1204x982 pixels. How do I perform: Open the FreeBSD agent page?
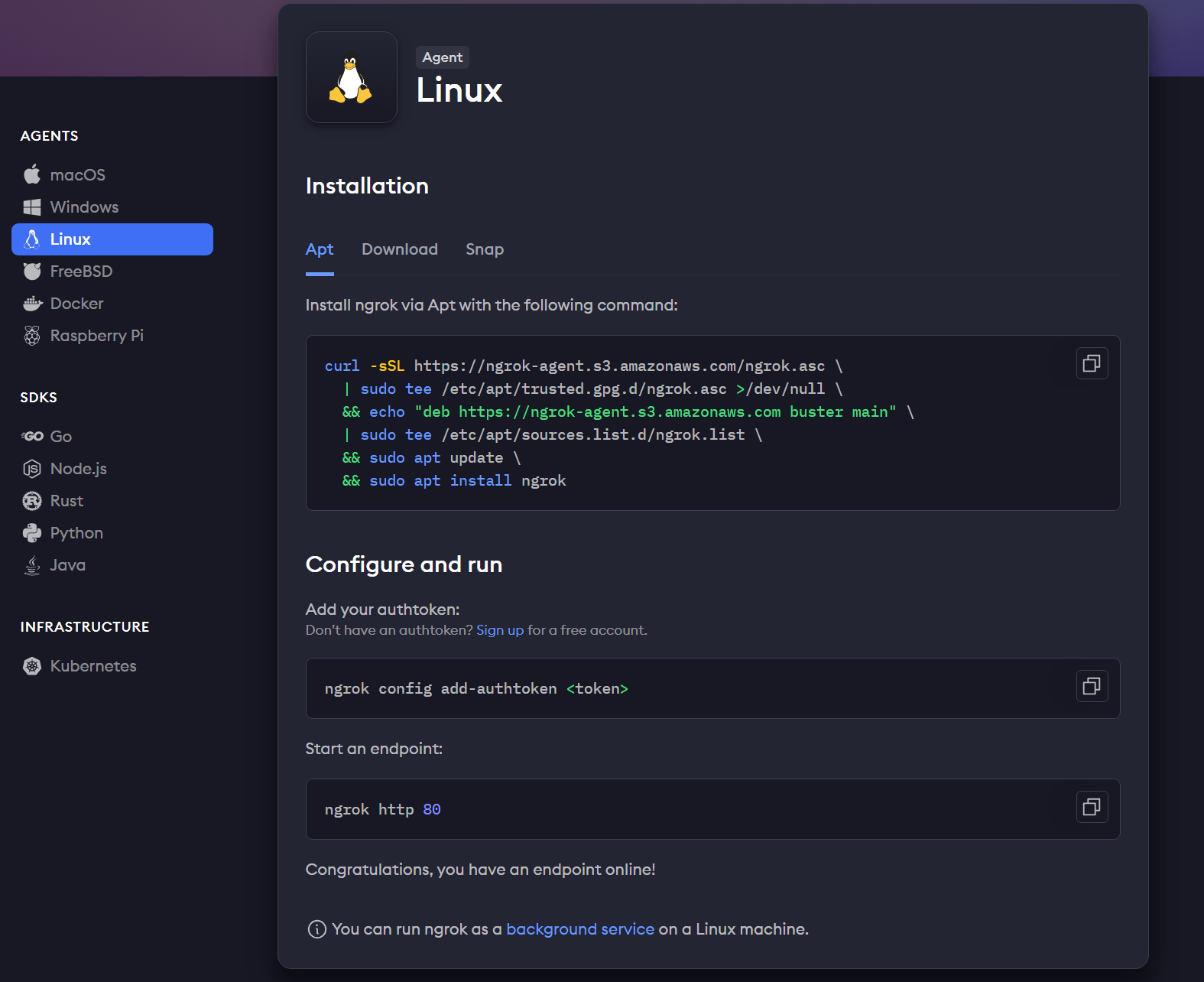coord(112,272)
